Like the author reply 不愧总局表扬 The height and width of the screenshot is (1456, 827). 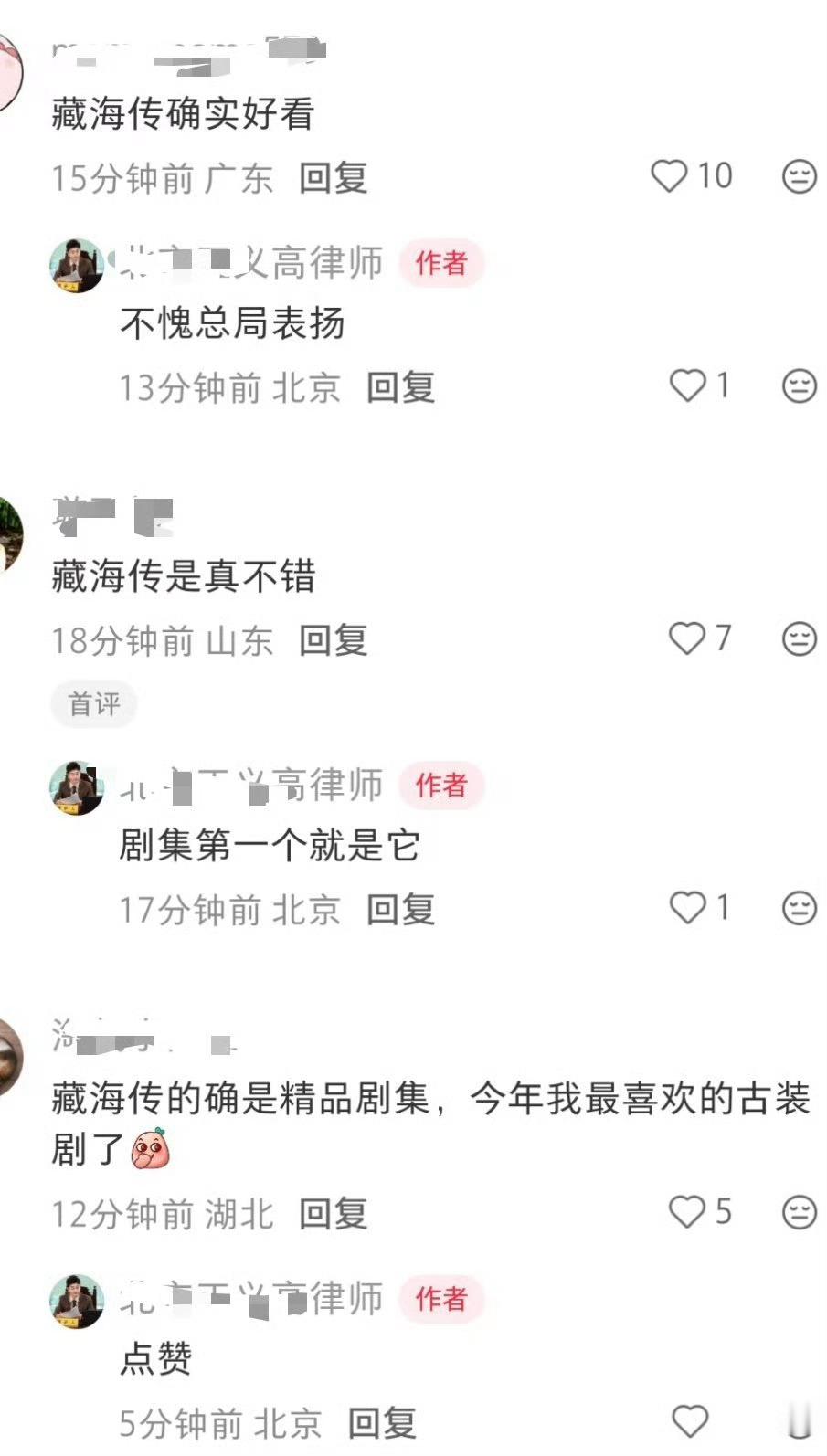click(688, 385)
